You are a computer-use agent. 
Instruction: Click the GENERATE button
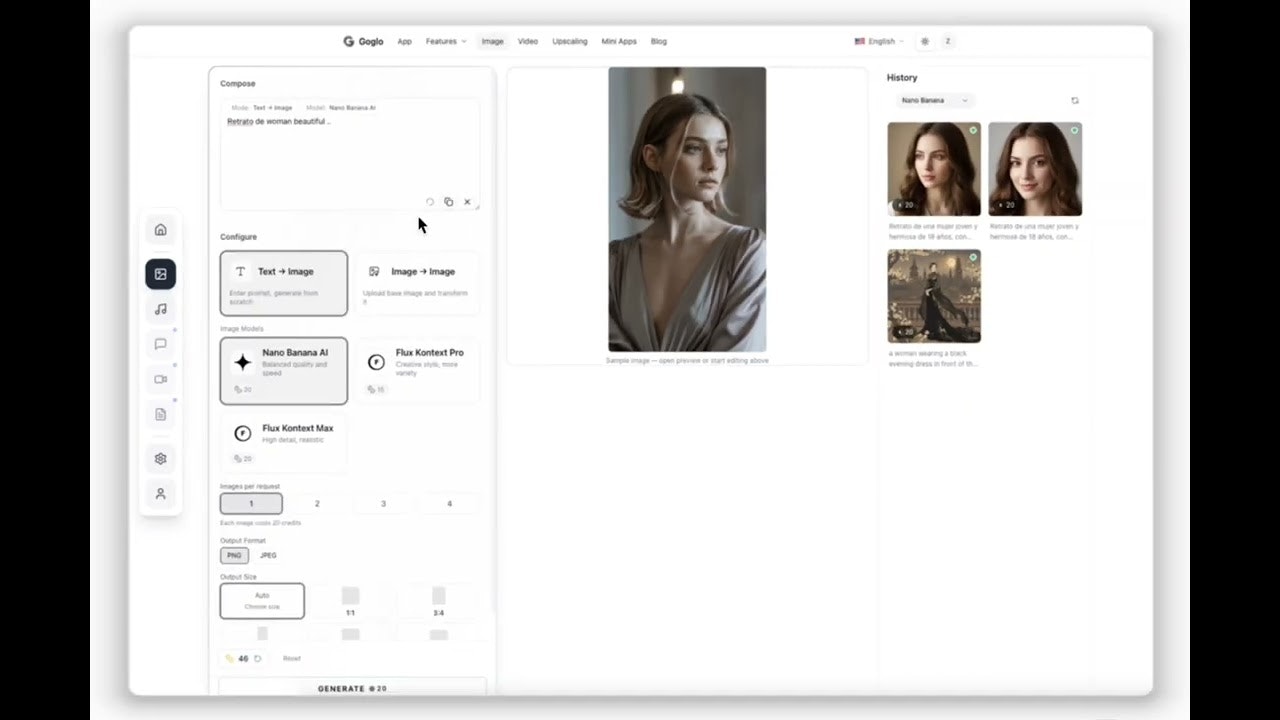[352, 688]
